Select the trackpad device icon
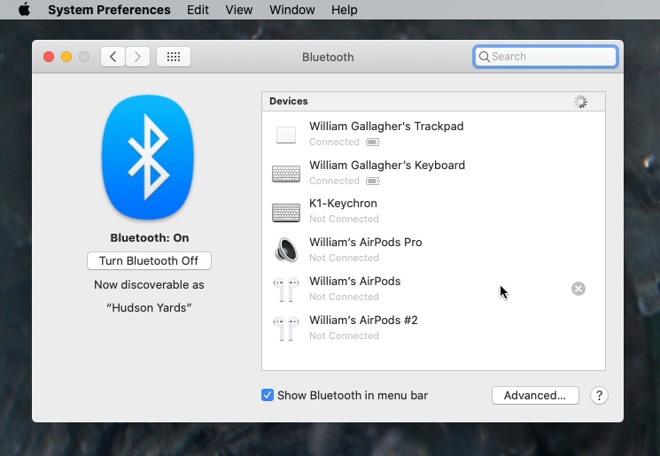Screen dimensions: 660x456 pyautogui.click(x=286, y=135)
